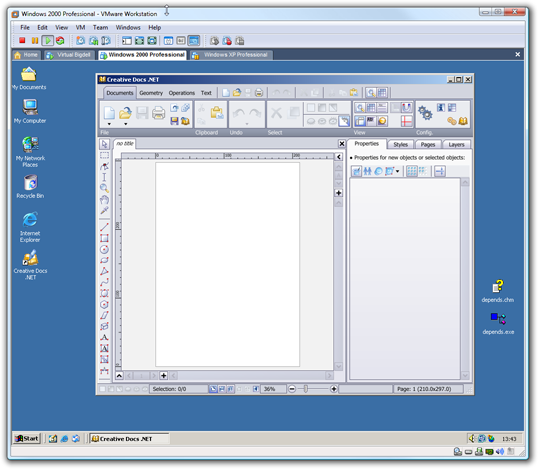Screen dimensions: 538x469
Task: Open Internet Explorer desktop icon
Action: point(30,226)
